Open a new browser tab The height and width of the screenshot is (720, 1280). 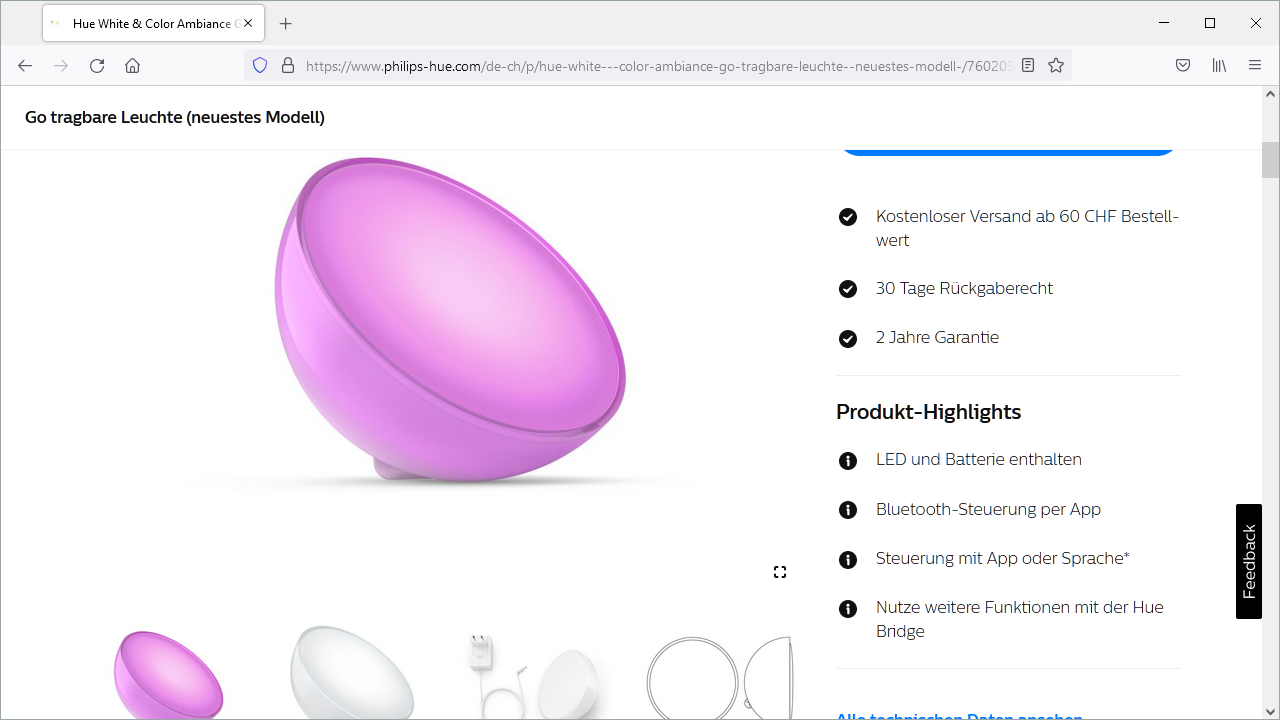pos(286,23)
